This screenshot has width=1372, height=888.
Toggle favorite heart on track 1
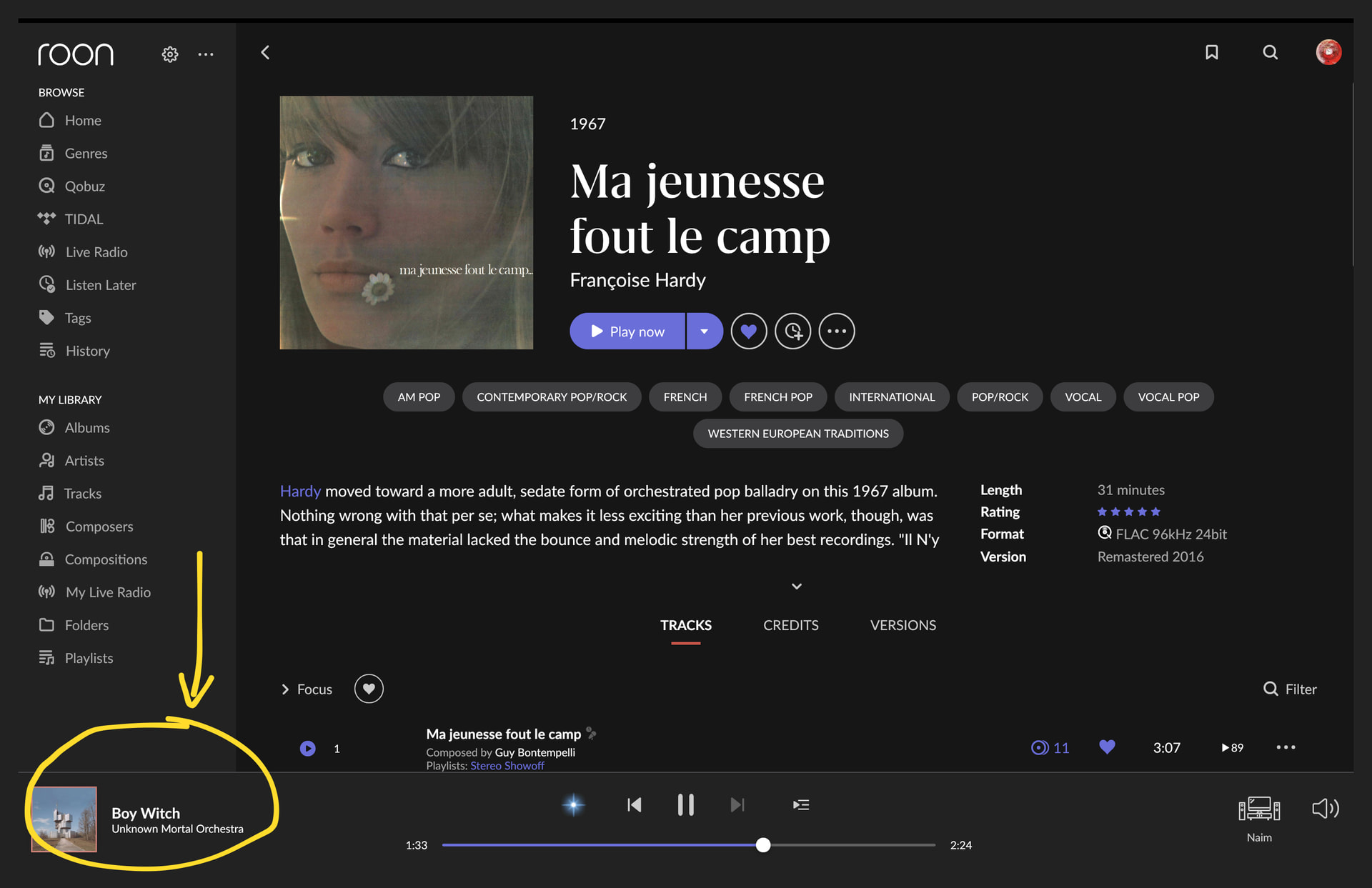1107,747
